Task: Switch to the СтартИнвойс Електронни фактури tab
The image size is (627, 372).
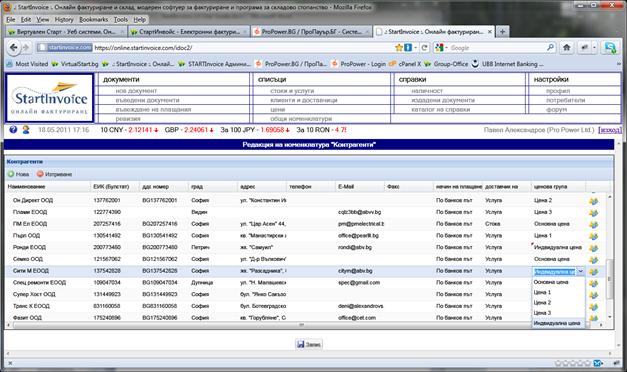Action: [189, 32]
